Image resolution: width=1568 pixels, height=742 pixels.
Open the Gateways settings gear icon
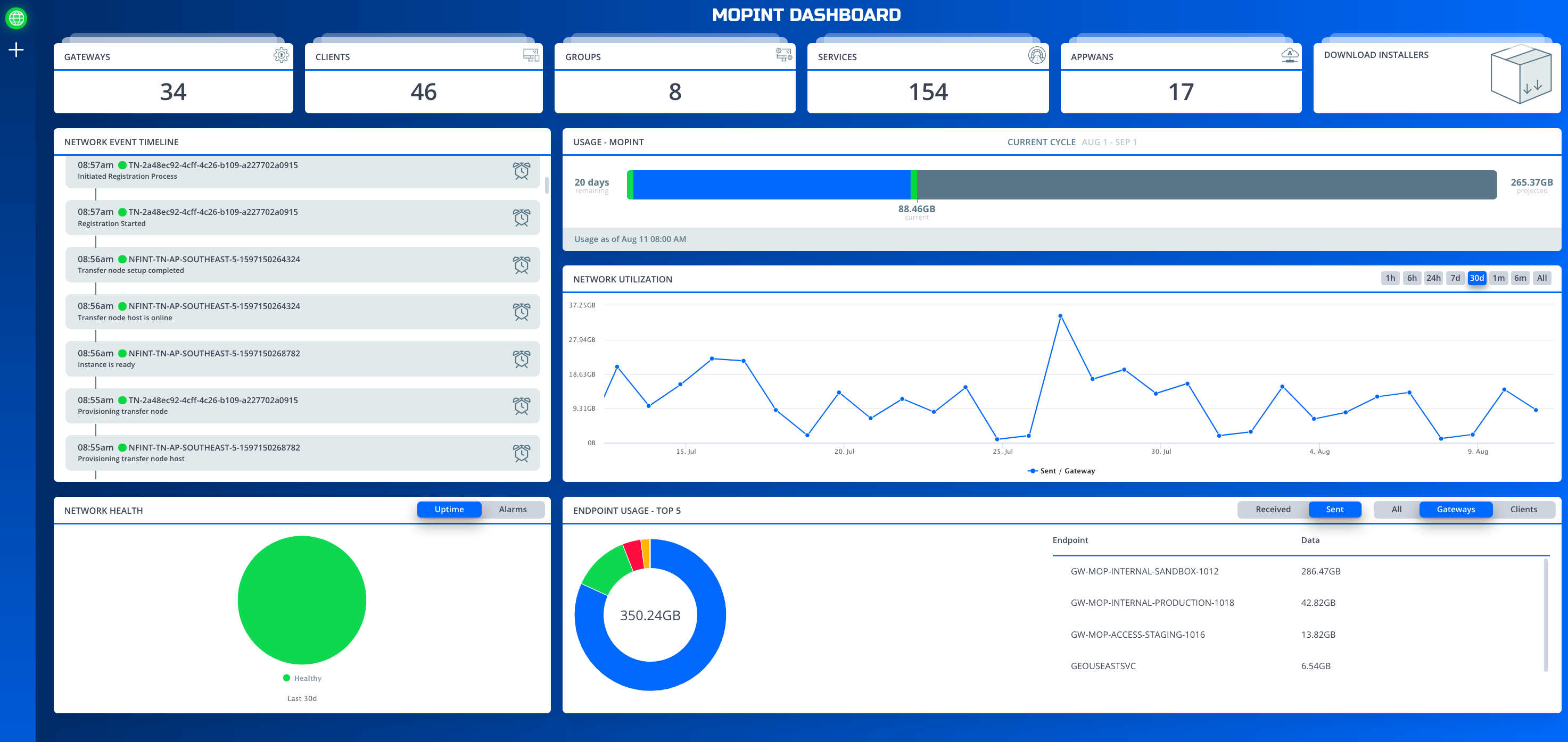coord(280,56)
